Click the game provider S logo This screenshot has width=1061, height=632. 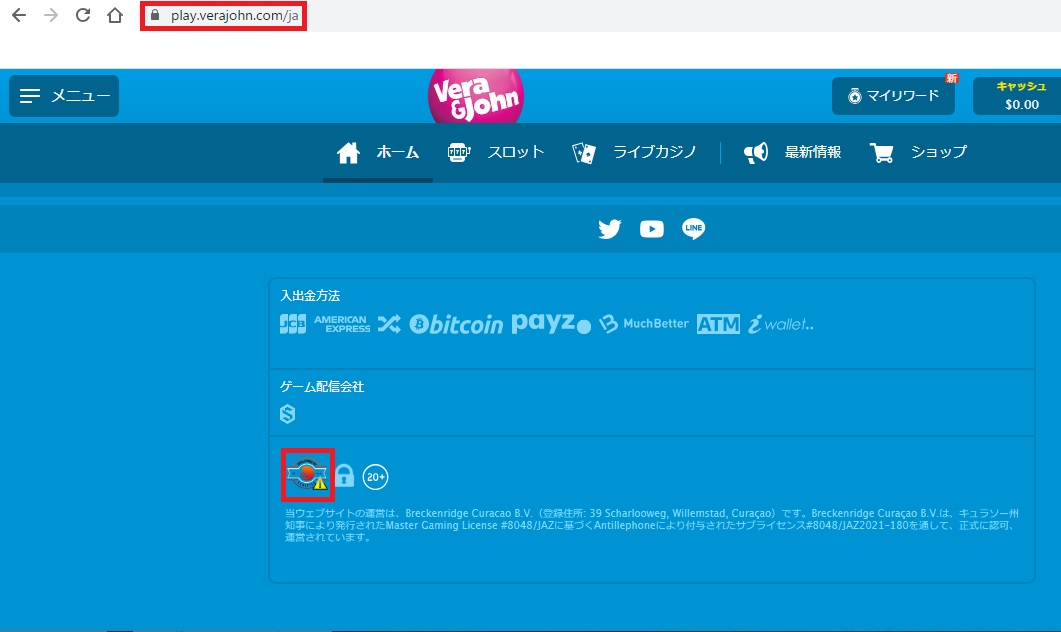(x=288, y=414)
